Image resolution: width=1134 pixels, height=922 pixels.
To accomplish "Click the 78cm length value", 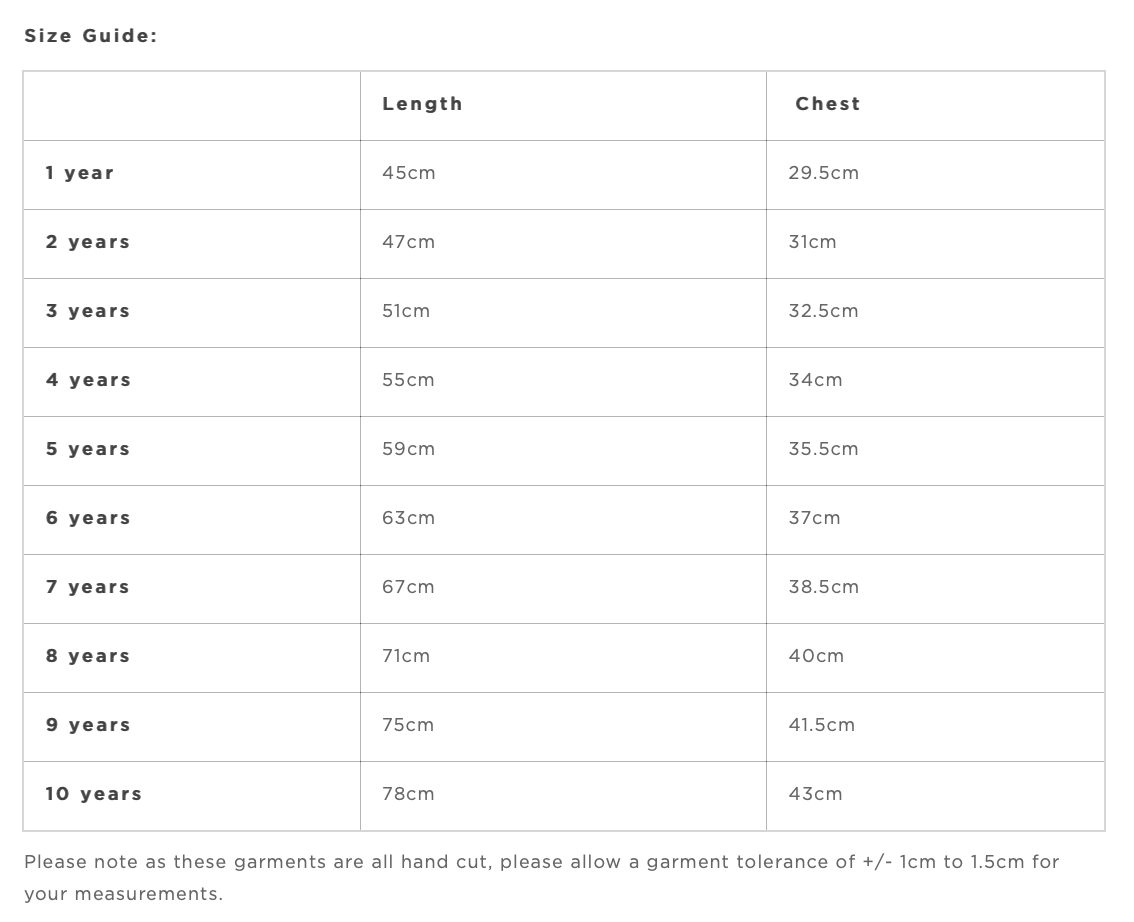I will click(x=409, y=794).
